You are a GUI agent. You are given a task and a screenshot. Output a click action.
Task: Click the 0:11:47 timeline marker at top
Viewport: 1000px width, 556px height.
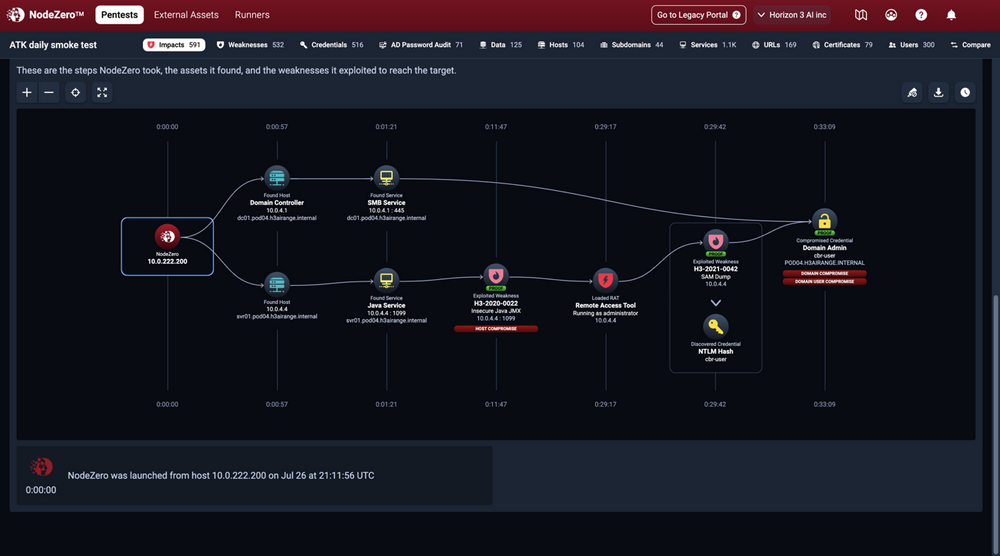point(496,127)
